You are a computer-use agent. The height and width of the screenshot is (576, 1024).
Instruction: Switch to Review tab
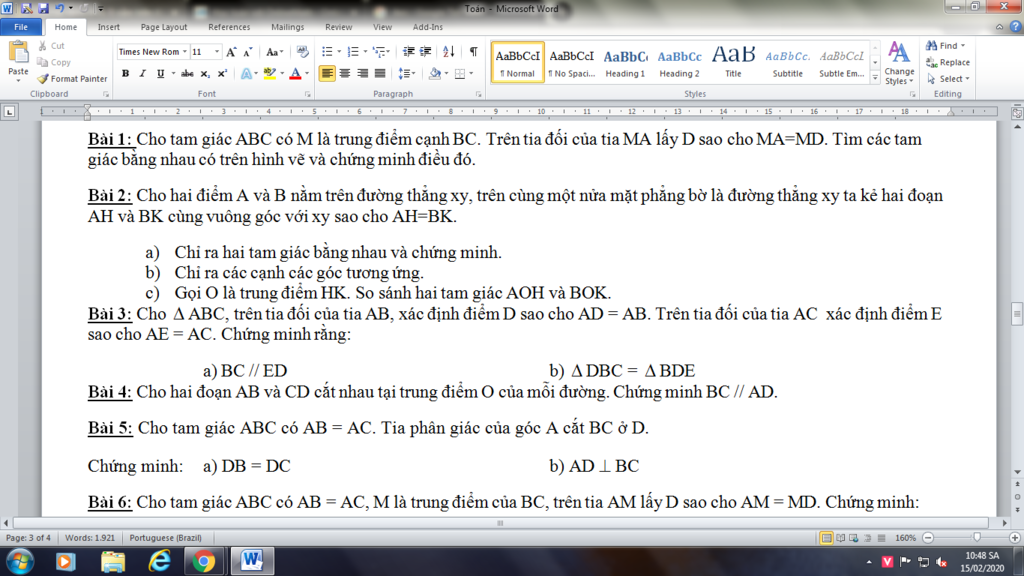click(x=338, y=27)
